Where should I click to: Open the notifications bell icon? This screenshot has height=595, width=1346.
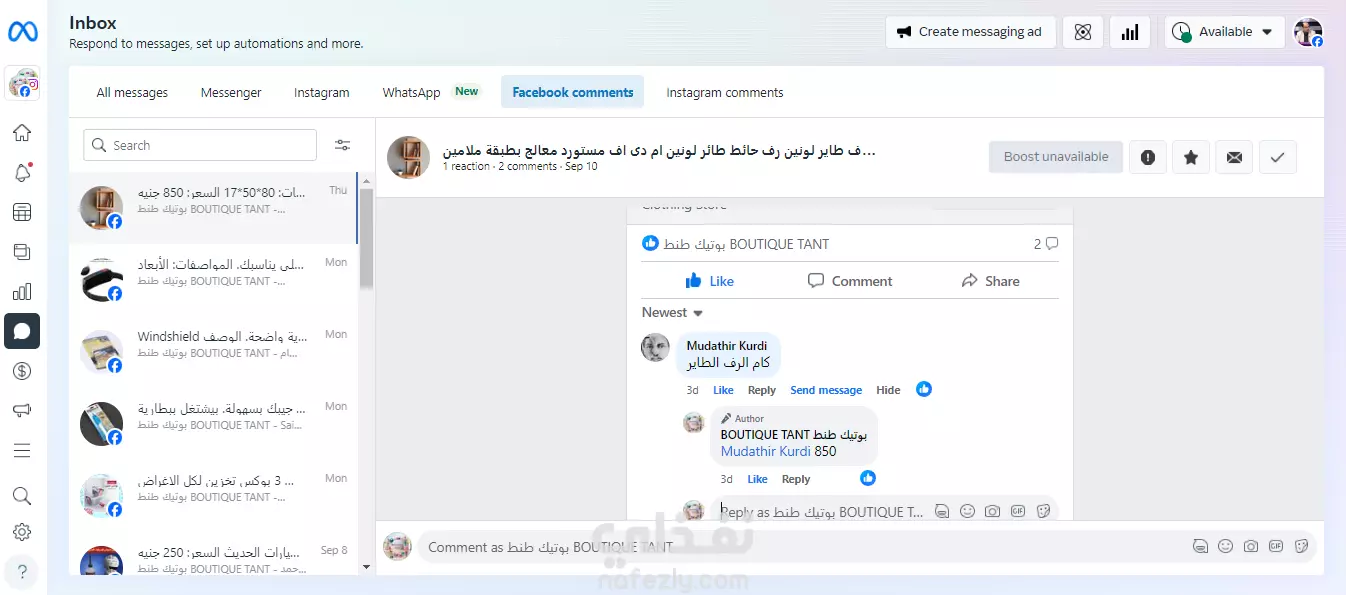tap(22, 173)
